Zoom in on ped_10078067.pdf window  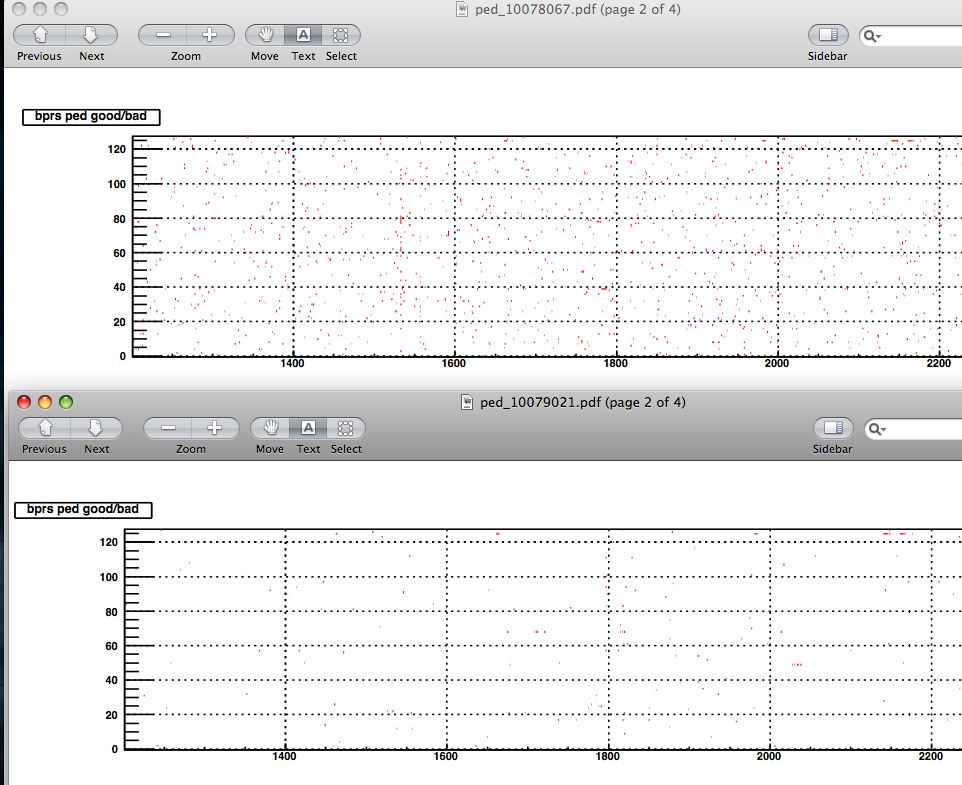click(x=210, y=35)
